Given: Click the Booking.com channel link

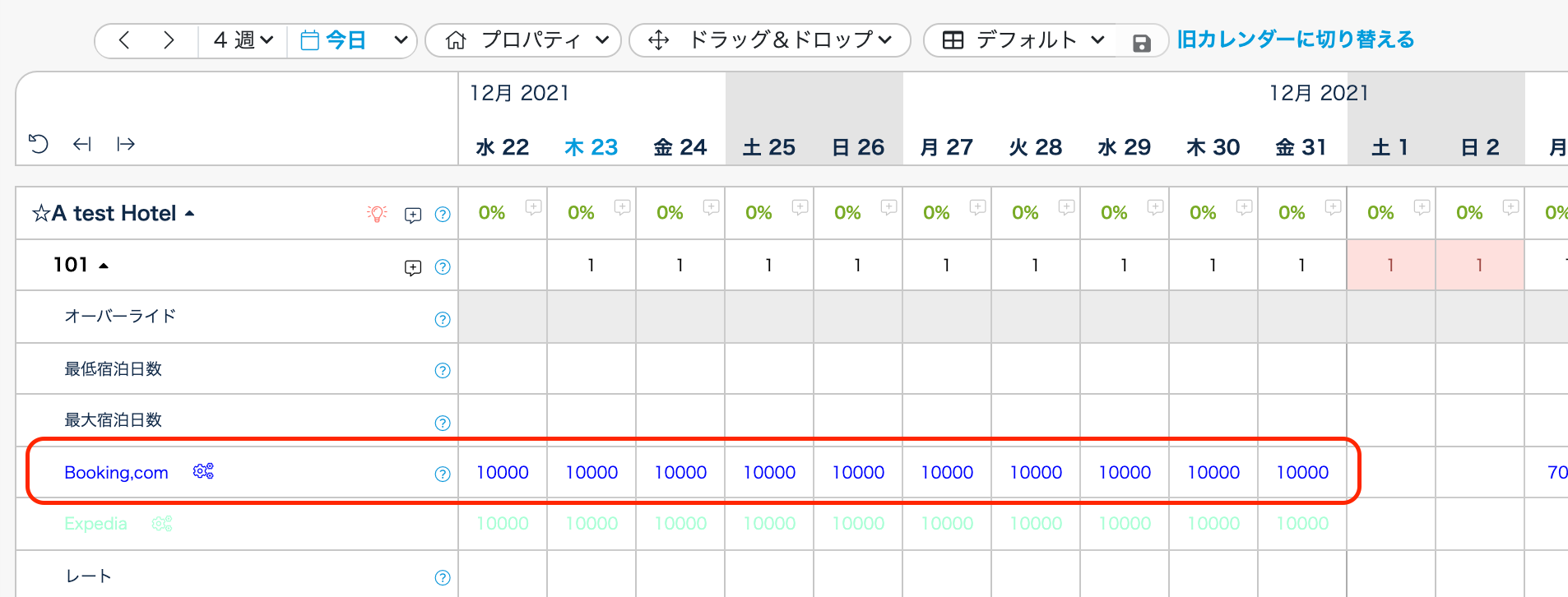Looking at the screenshot, I should (116, 473).
